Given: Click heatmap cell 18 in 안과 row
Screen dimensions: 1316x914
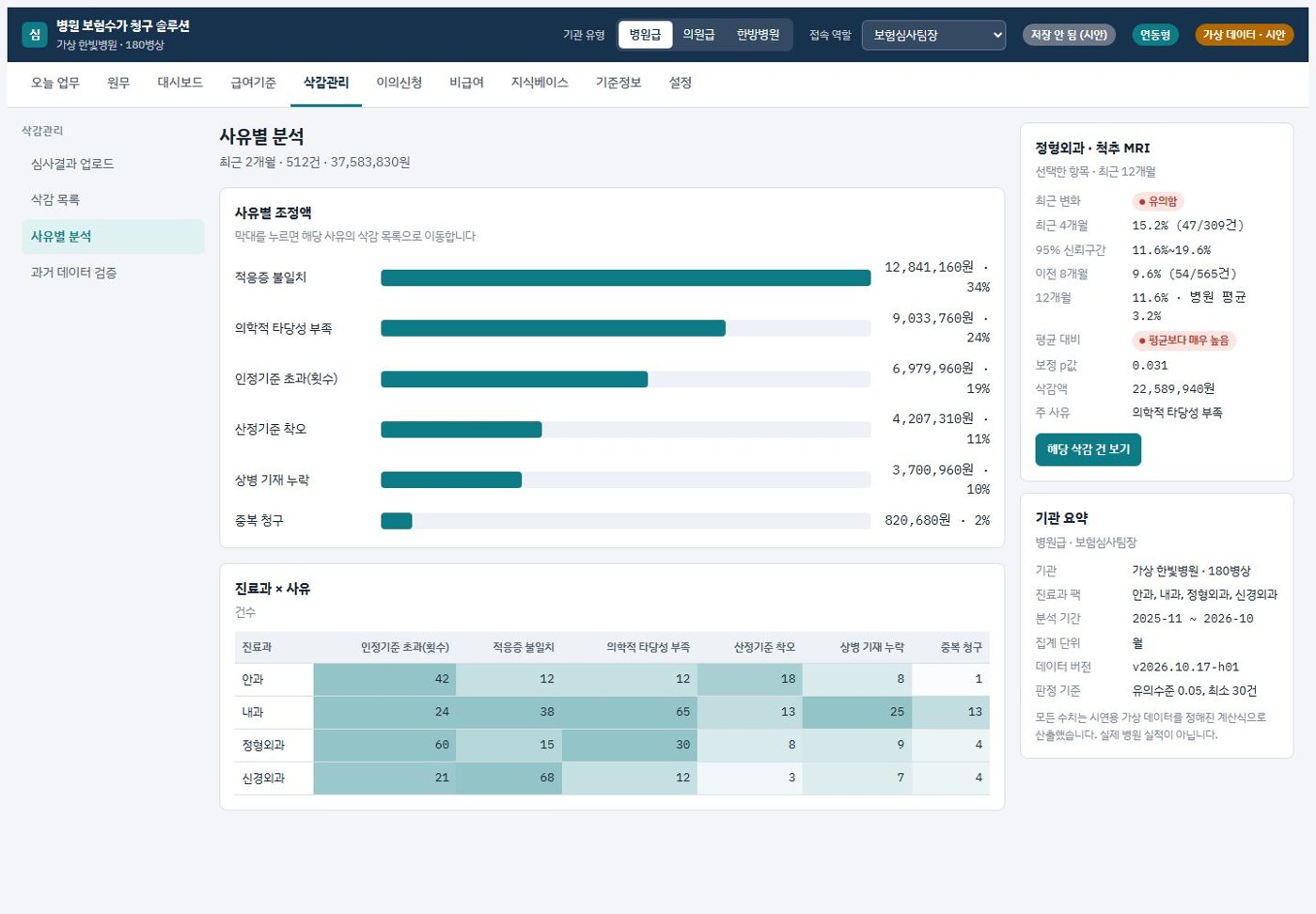Looking at the screenshot, I should (x=750, y=679).
